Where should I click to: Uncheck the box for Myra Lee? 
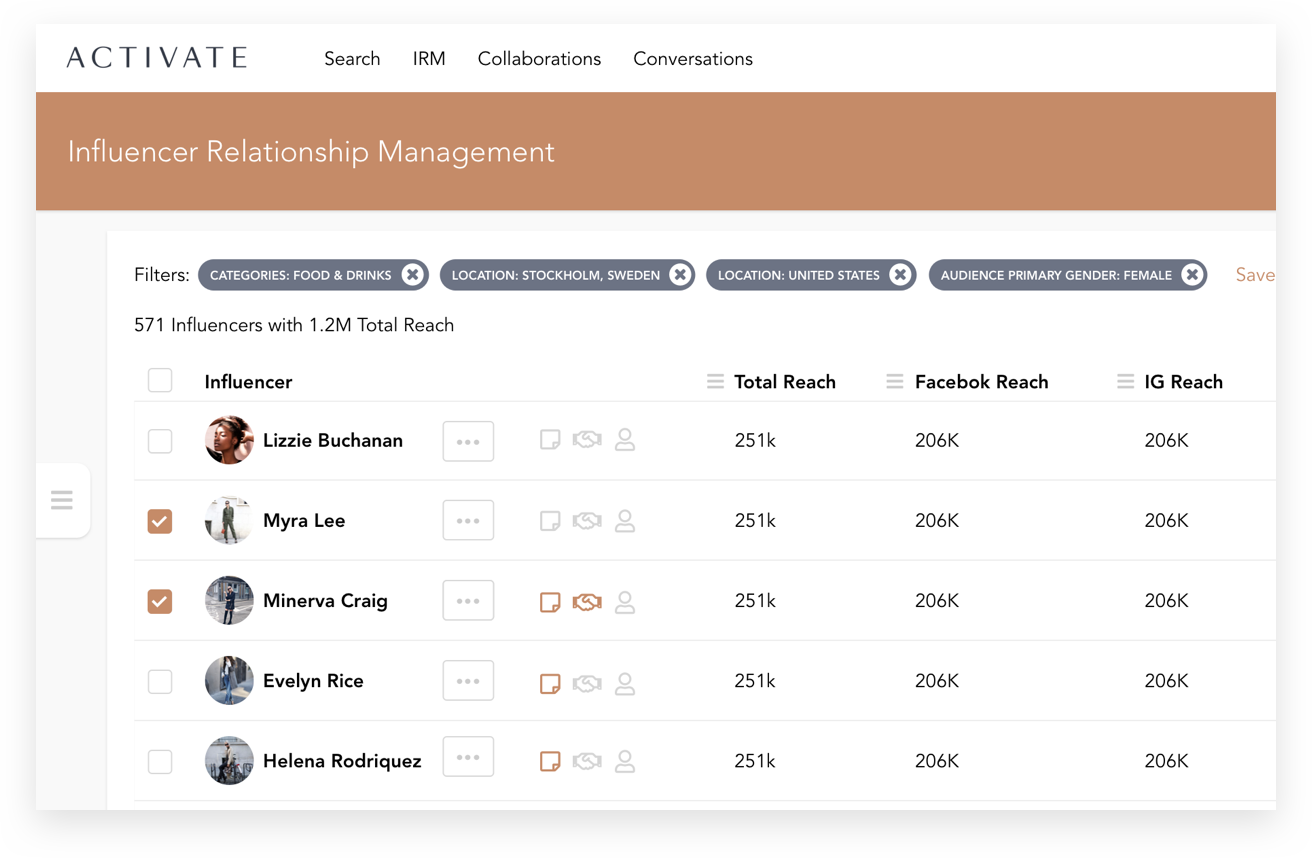click(160, 521)
